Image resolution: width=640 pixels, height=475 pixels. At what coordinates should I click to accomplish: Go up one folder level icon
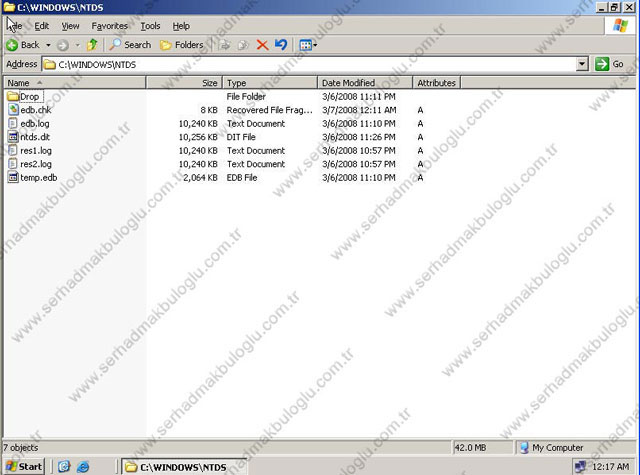(x=92, y=44)
